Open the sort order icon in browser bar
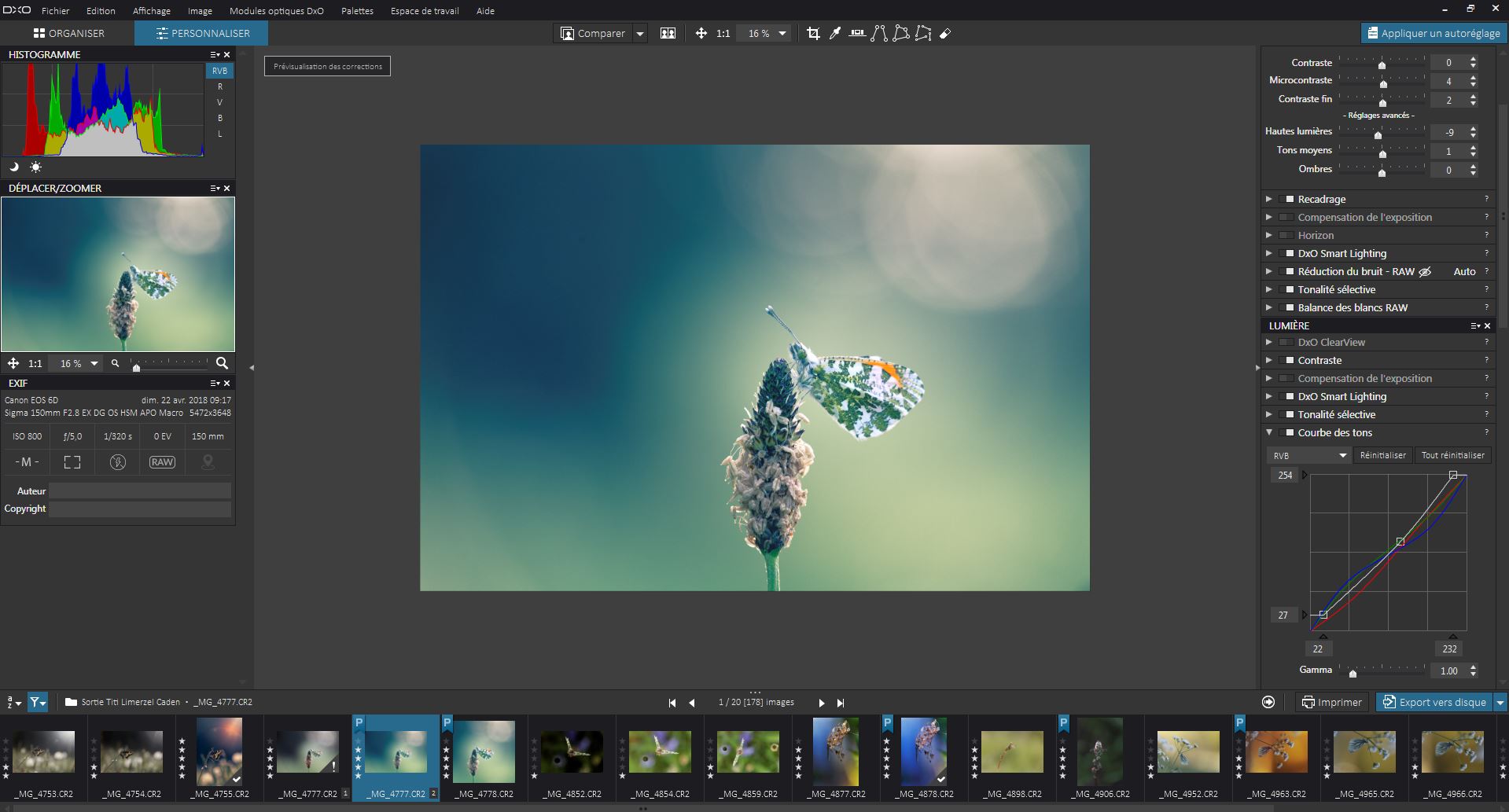This screenshot has height=812, width=1509. (x=13, y=702)
